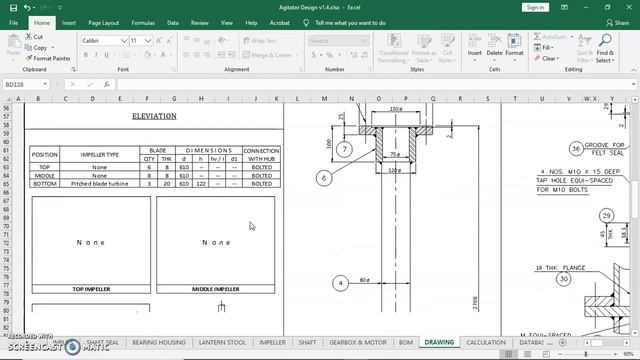Click Decrease Font Size icon
Screen dimensions: 640x360
169,40
